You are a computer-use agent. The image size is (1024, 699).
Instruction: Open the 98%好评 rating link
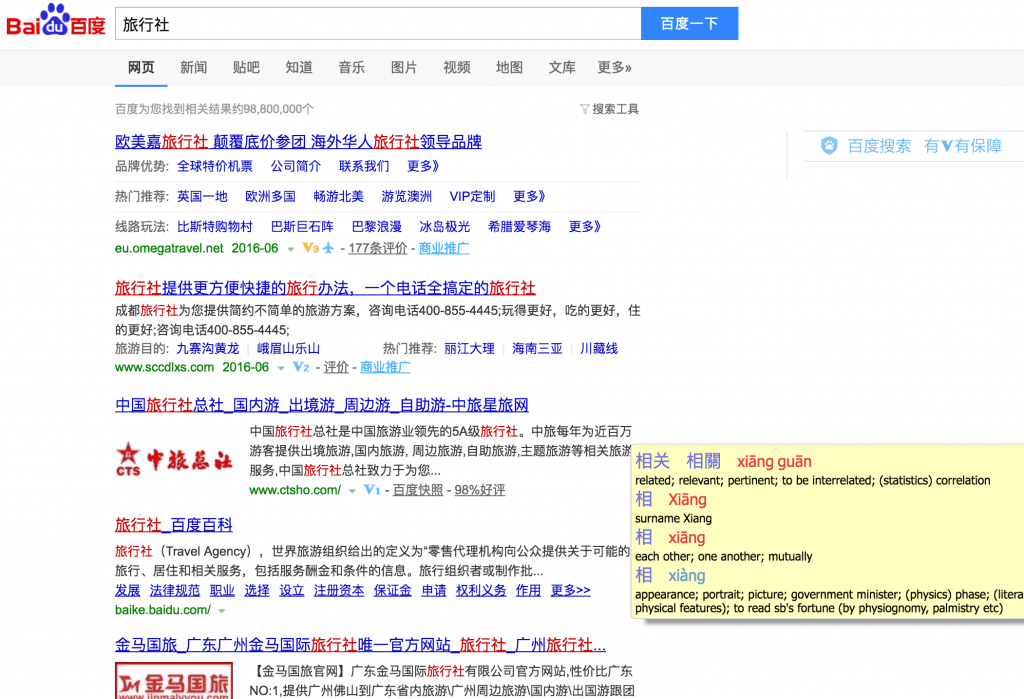tap(480, 490)
